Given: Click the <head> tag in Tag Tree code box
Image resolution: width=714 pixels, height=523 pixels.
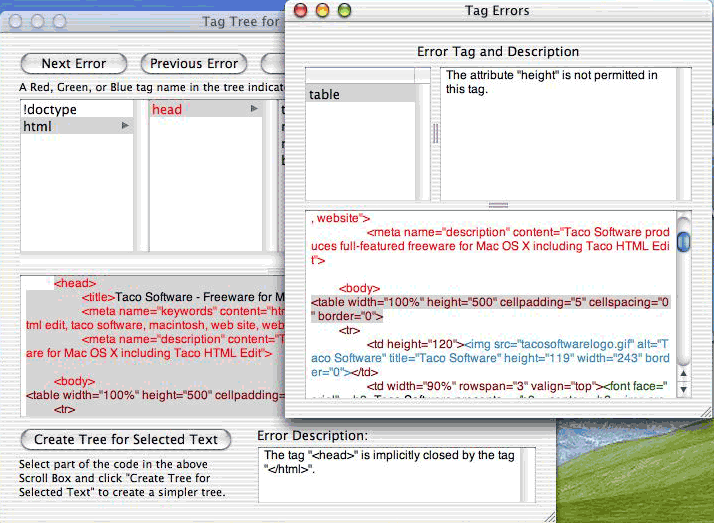Looking at the screenshot, I should click(x=75, y=283).
